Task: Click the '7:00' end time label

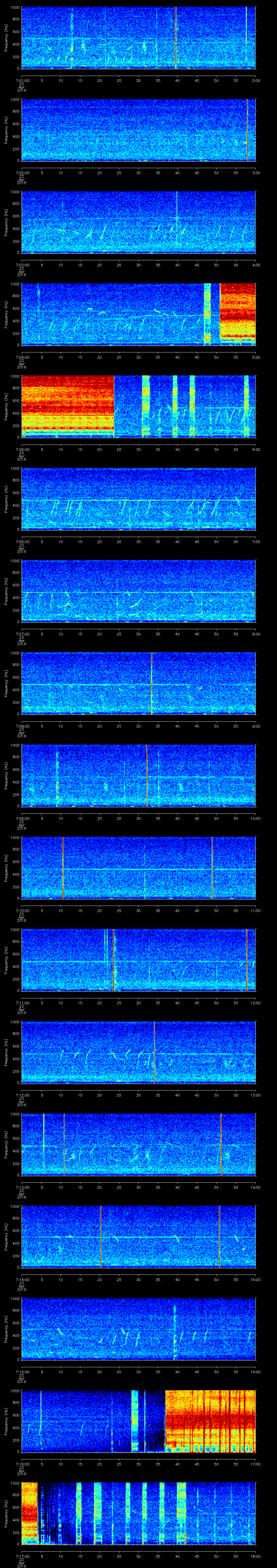Action: pos(256,542)
